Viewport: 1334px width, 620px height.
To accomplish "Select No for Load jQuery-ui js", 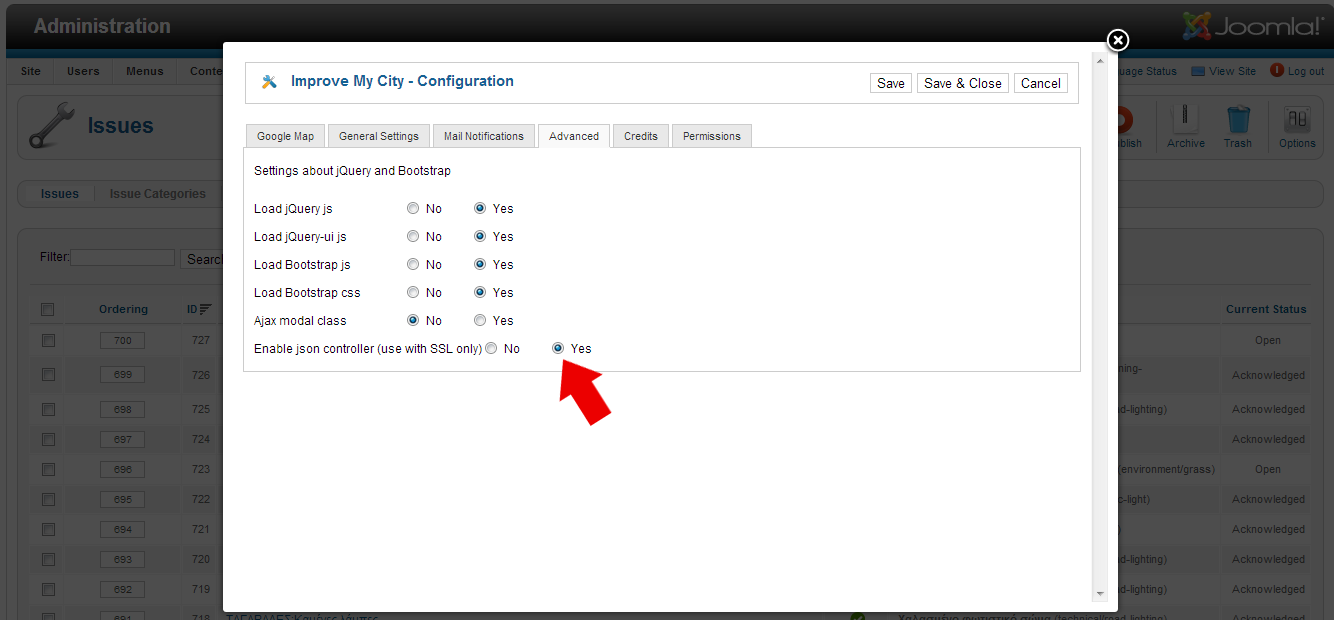I will coord(413,237).
